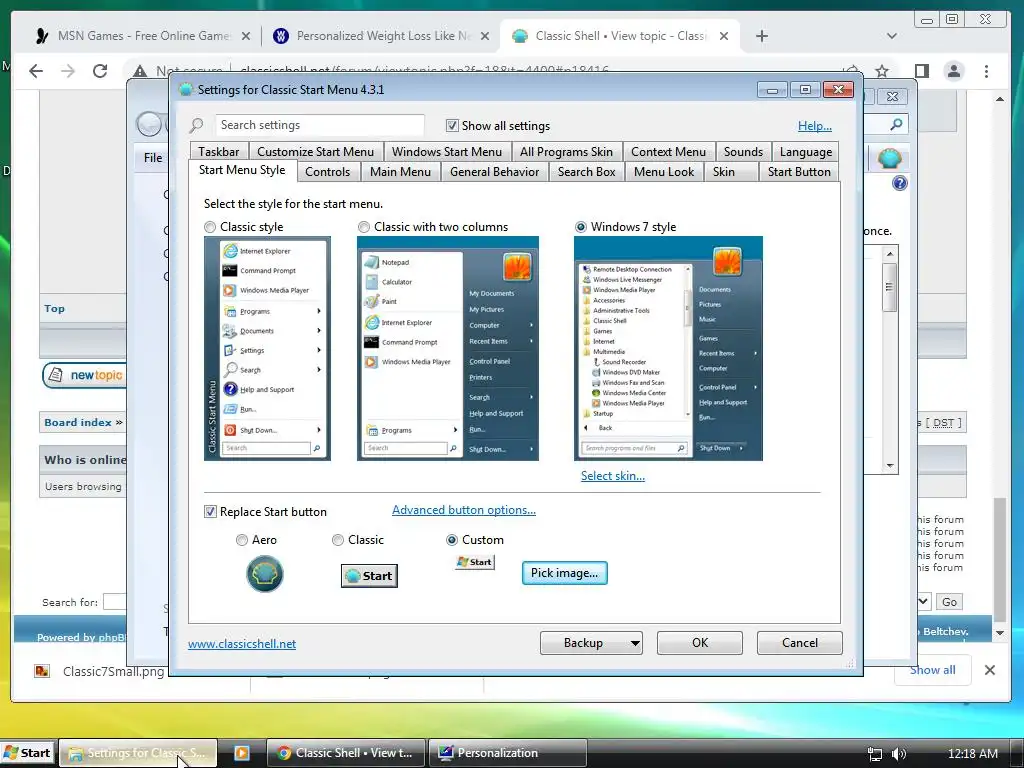This screenshot has width=1024, height=768.
Task: Switch to the Main Menu tab
Action: tap(400, 172)
